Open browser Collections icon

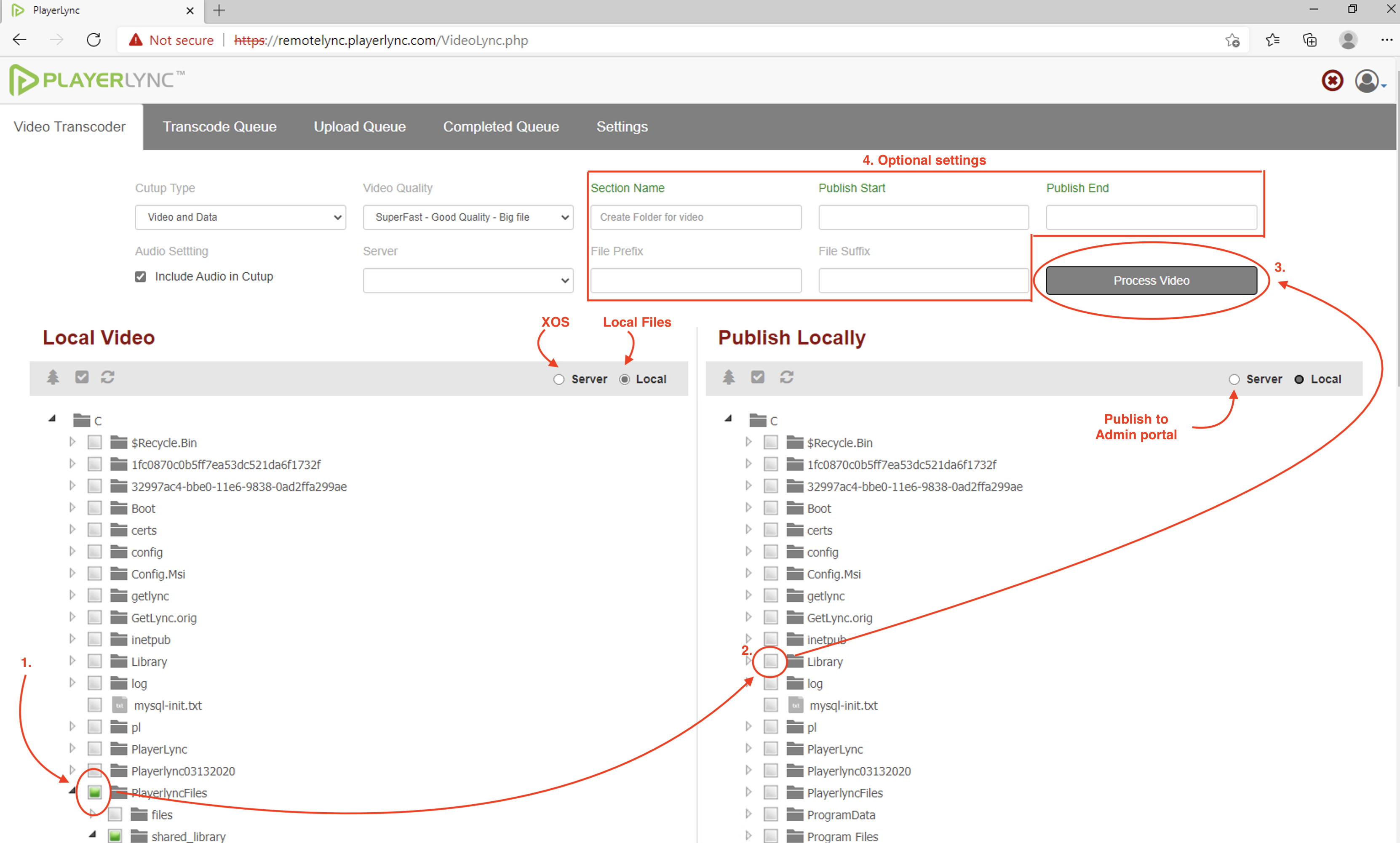[1310, 40]
